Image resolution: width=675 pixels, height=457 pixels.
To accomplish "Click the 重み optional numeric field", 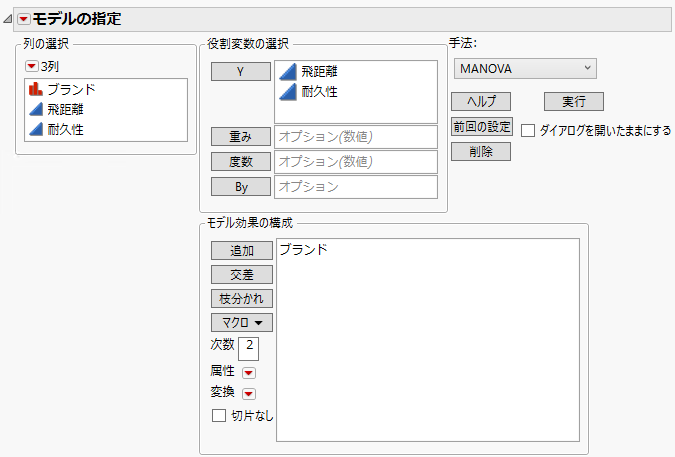I will point(356,137).
